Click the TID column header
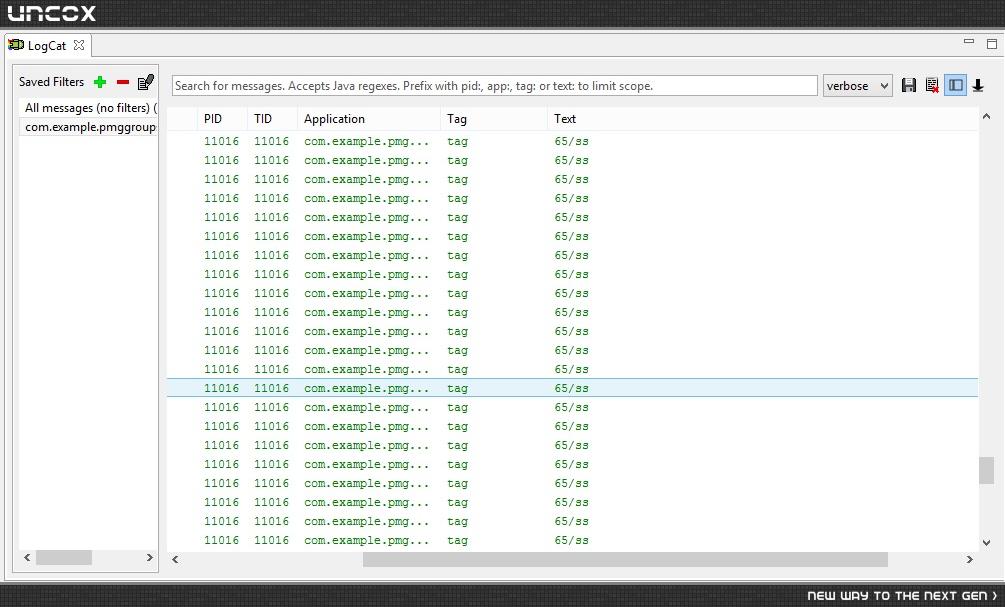The height and width of the screenshot is (607, 1005). click(272, 119)
